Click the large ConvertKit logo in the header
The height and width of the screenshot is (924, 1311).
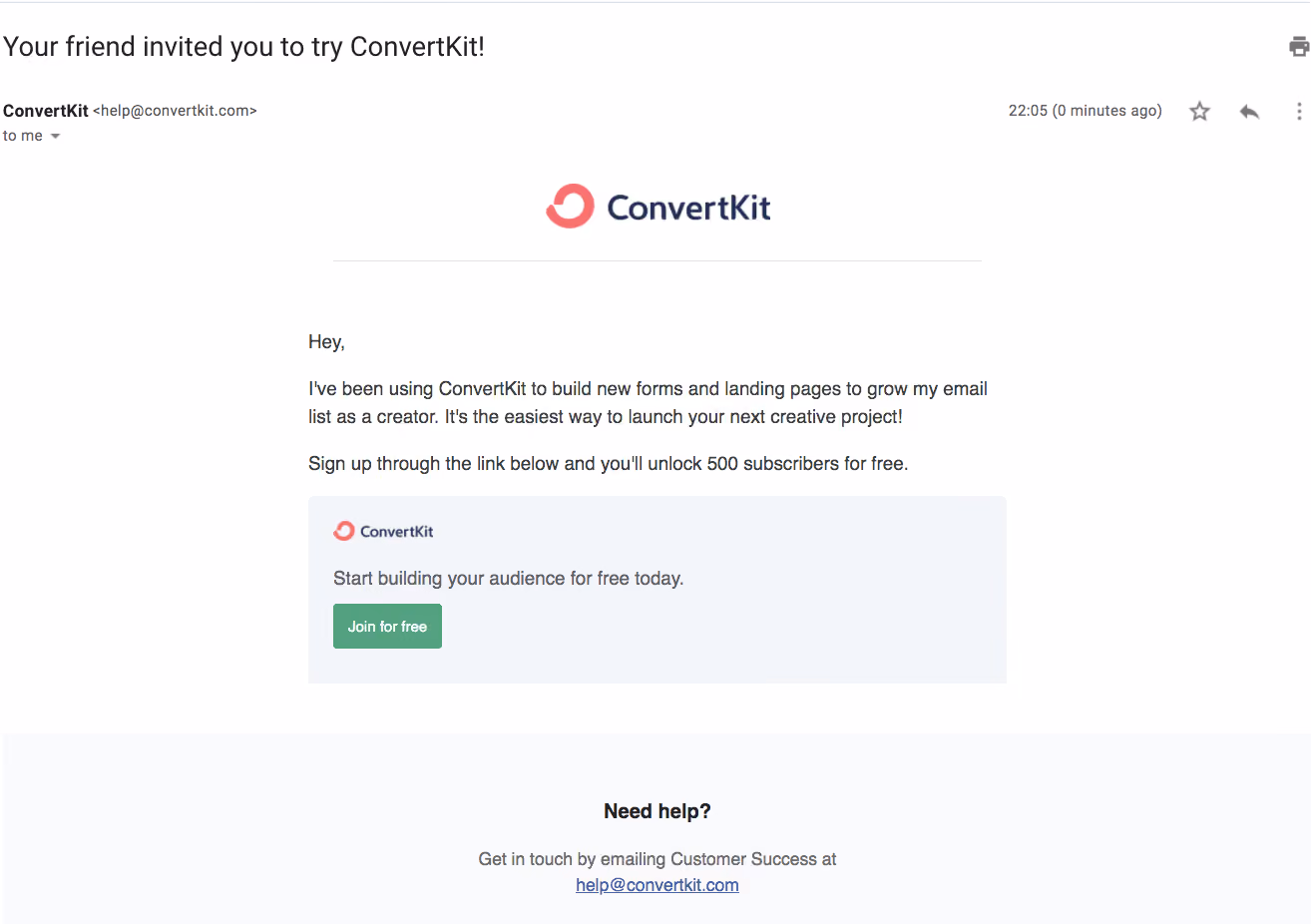tap(658, 207)
